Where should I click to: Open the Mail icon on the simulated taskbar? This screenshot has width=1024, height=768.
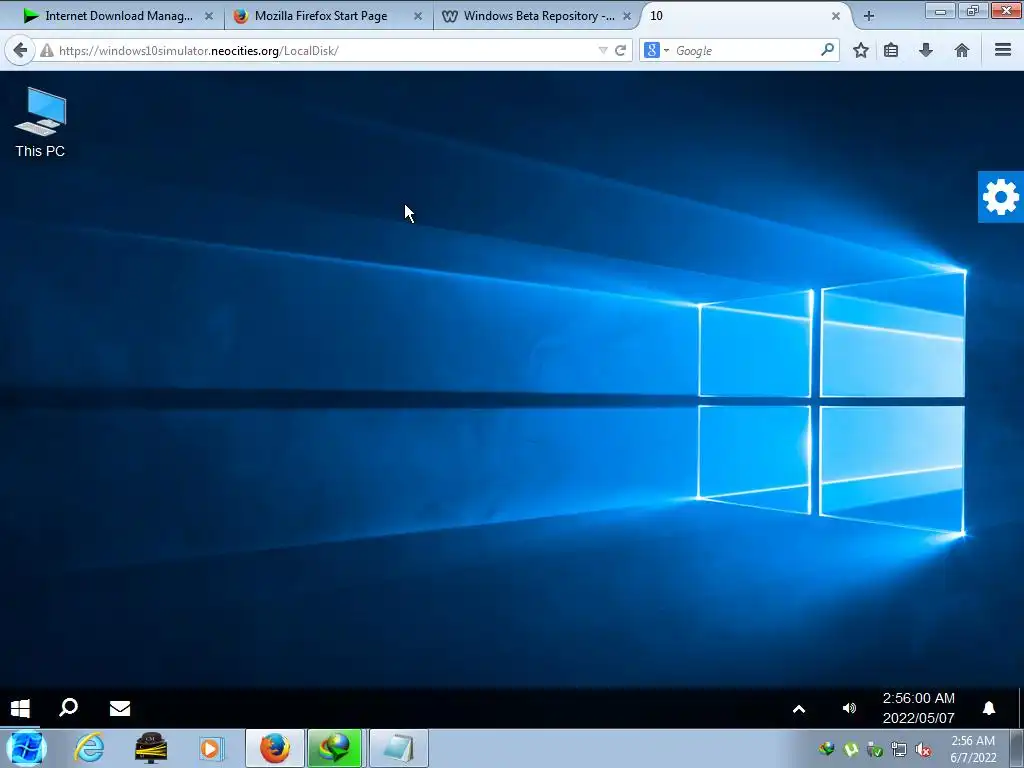pyautogui.click(x=120, y=708)
